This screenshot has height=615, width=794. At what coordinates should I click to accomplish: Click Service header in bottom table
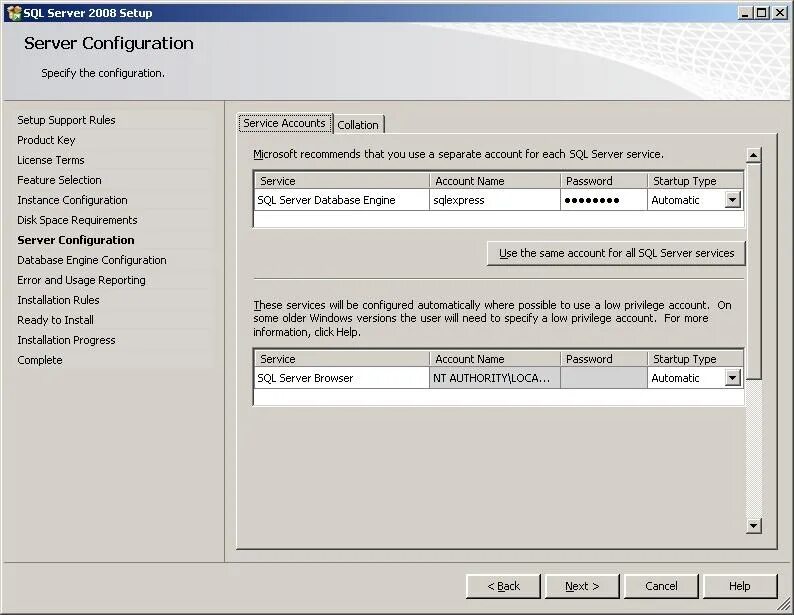point(342,359)
